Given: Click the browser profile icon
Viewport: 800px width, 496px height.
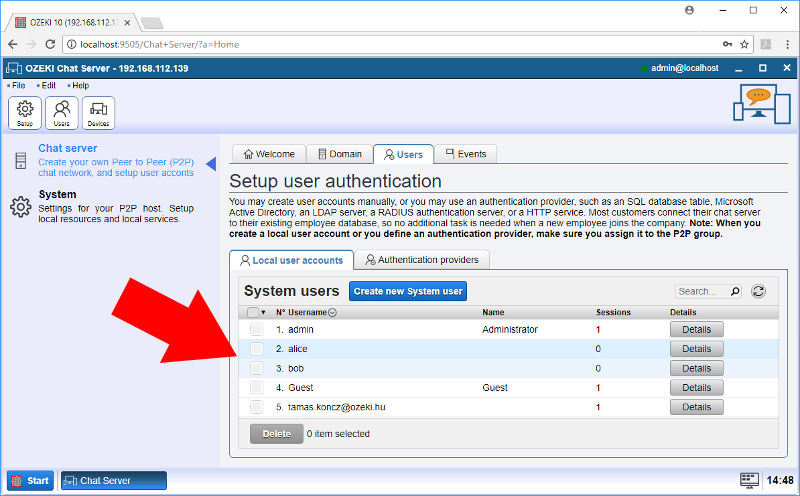Looking at the screenshot, I should tap(689, 10).
